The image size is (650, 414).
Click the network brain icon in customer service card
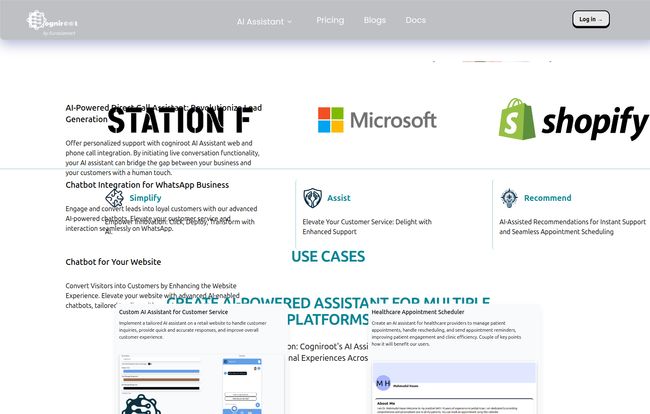click(x=141, y=404)
